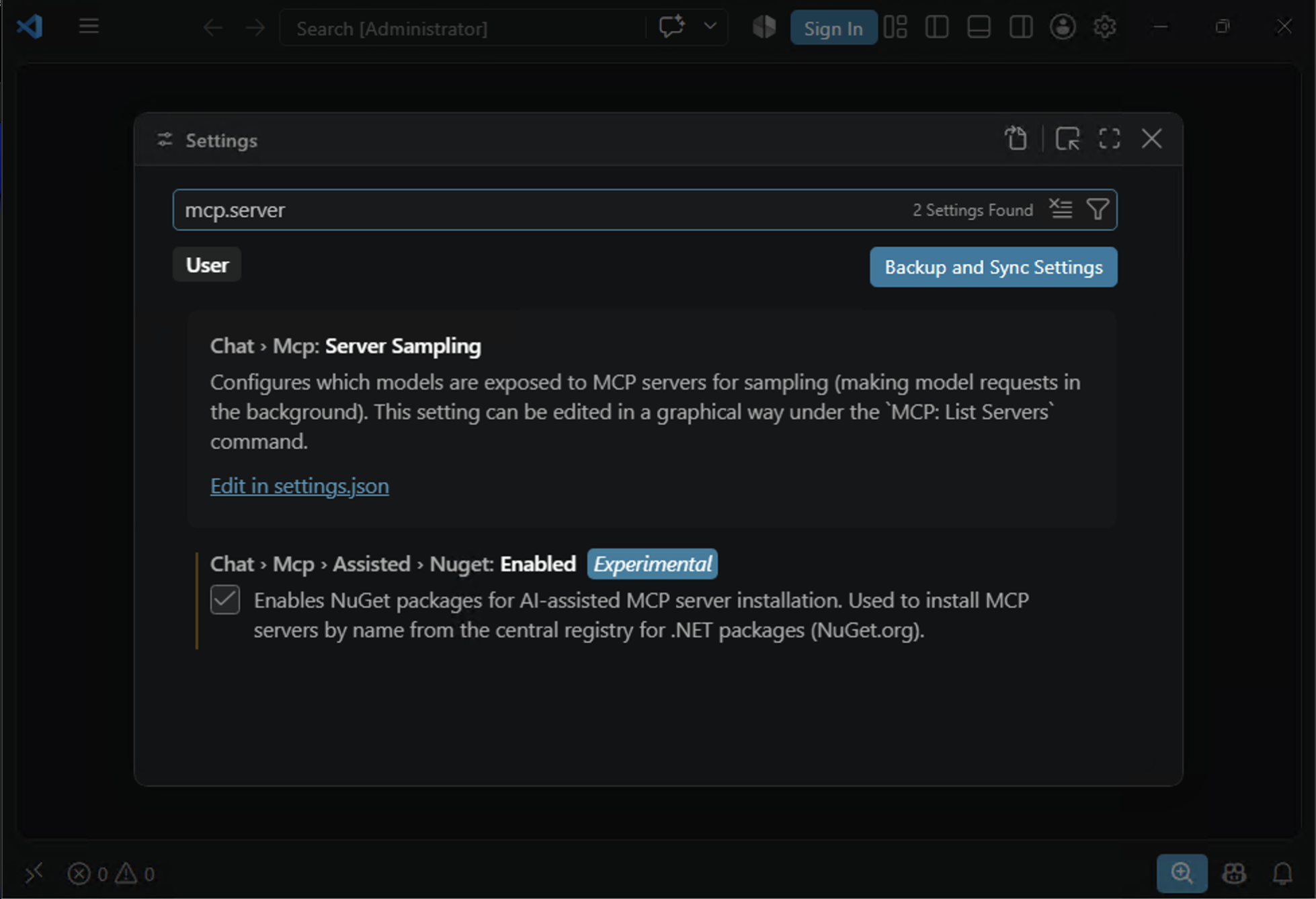
Task: Clear the settings search input
Action: (x=1061, y=210)
